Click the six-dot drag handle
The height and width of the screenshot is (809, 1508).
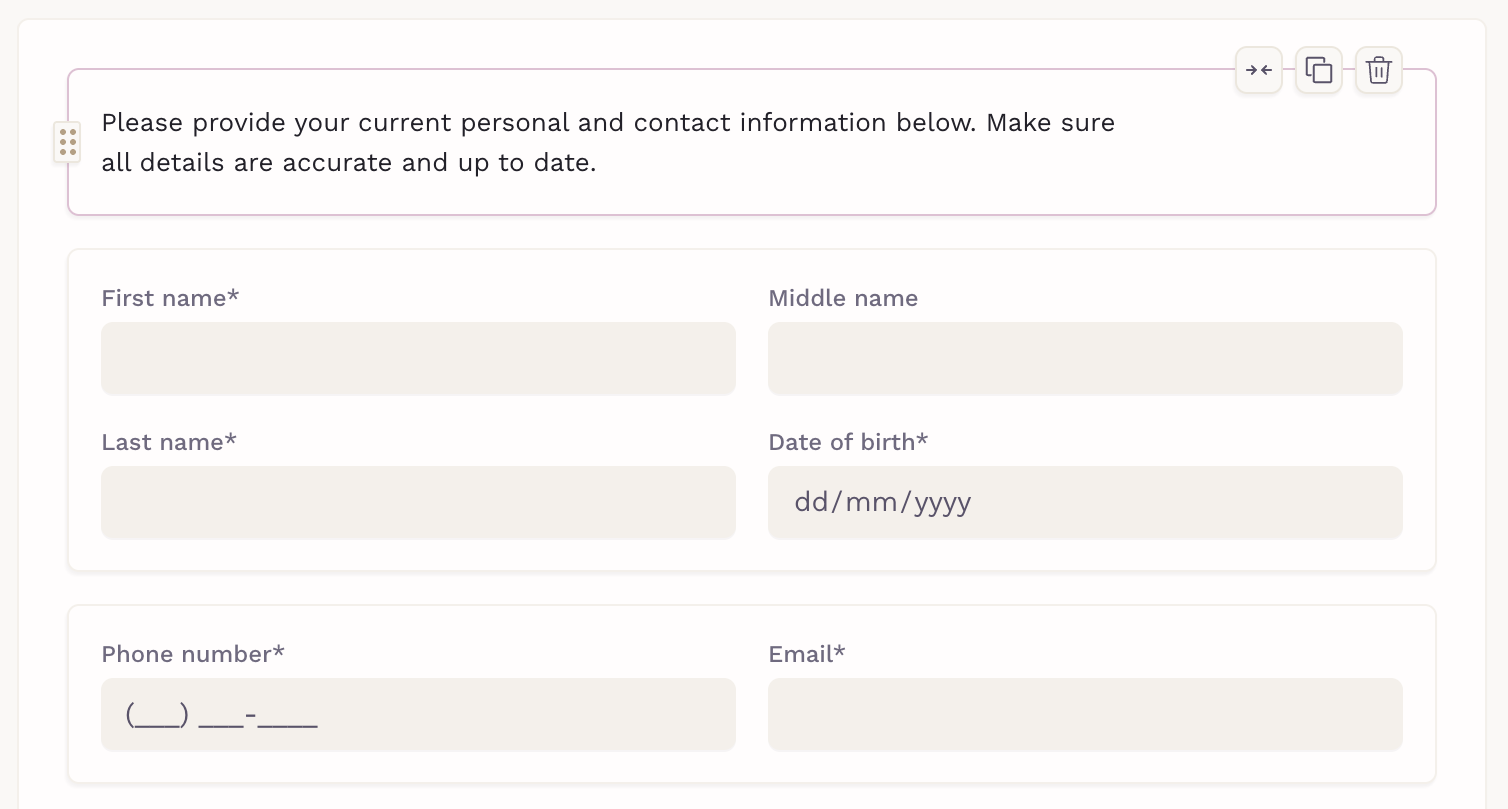pos(67,142)
